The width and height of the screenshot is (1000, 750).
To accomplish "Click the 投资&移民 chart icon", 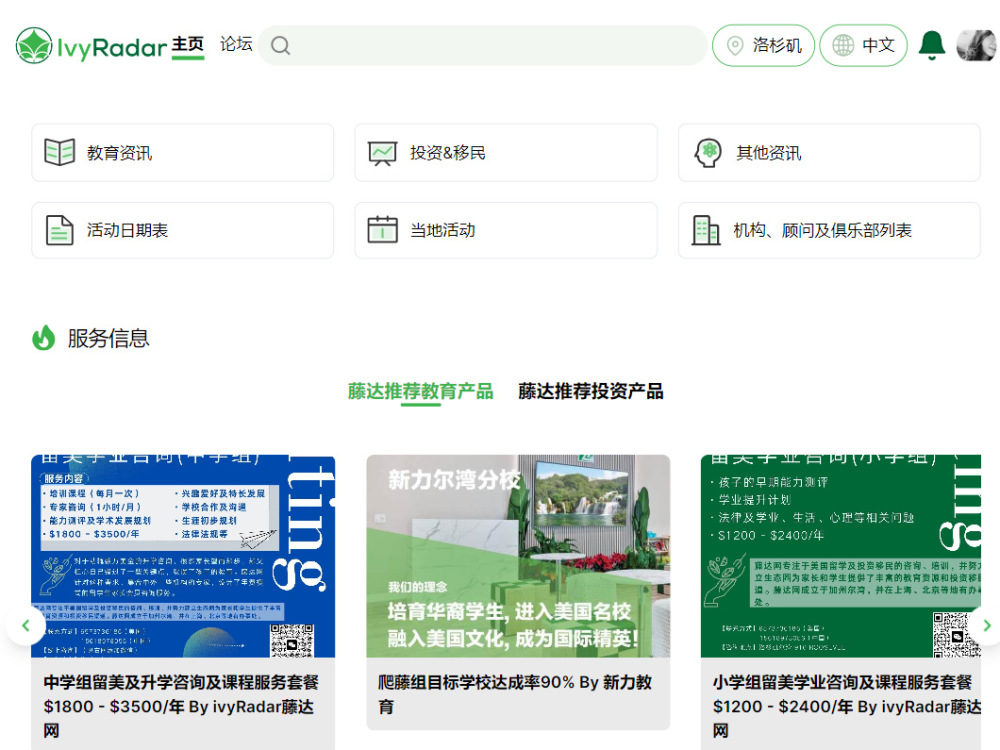I will tap(383, 153).
